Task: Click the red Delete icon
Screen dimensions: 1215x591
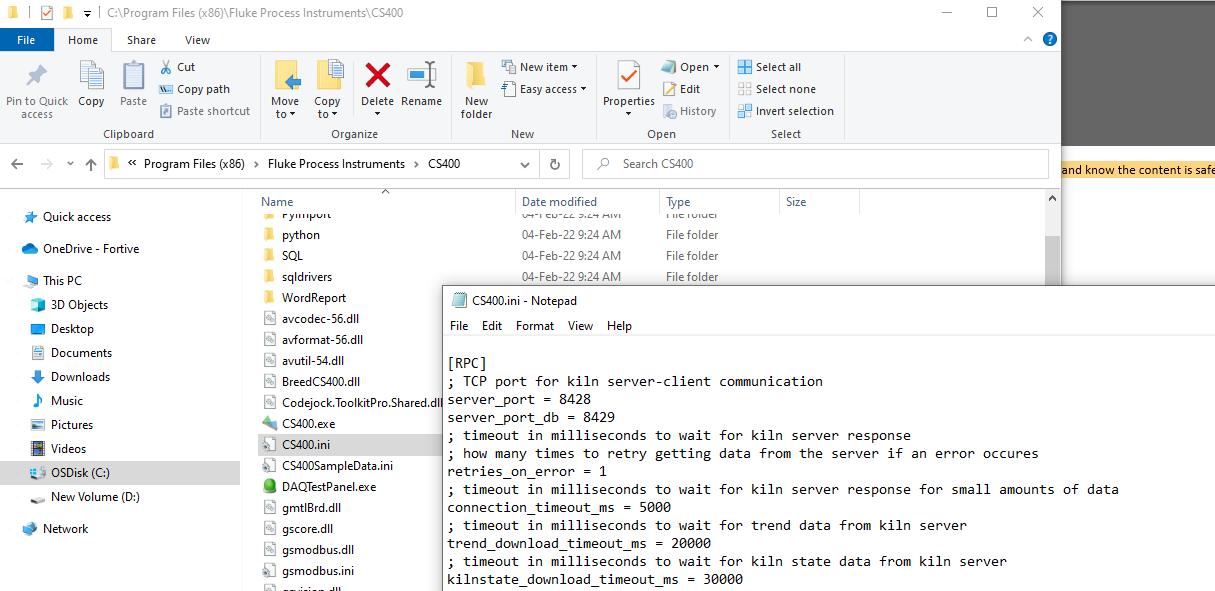Action: [377, 75]
